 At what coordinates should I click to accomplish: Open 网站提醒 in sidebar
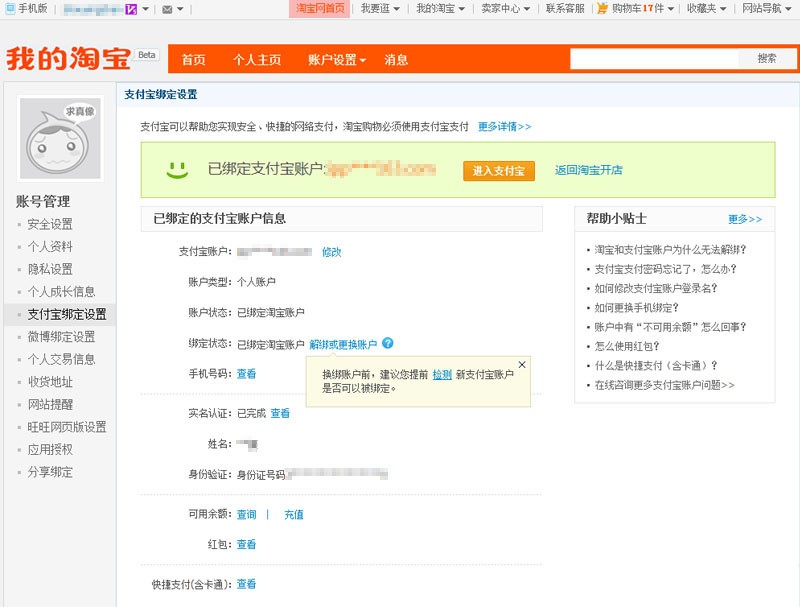tap(50, 404)
